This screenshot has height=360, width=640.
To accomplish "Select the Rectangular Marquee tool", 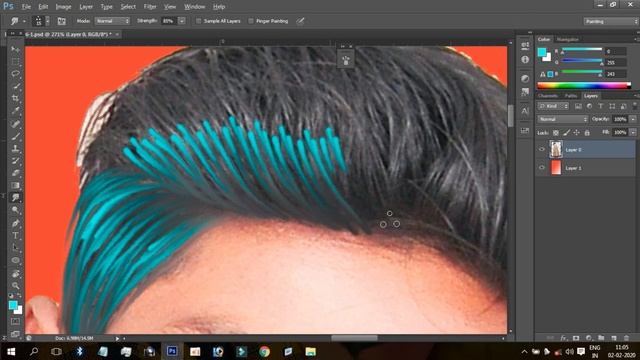I will coord(16,62).
